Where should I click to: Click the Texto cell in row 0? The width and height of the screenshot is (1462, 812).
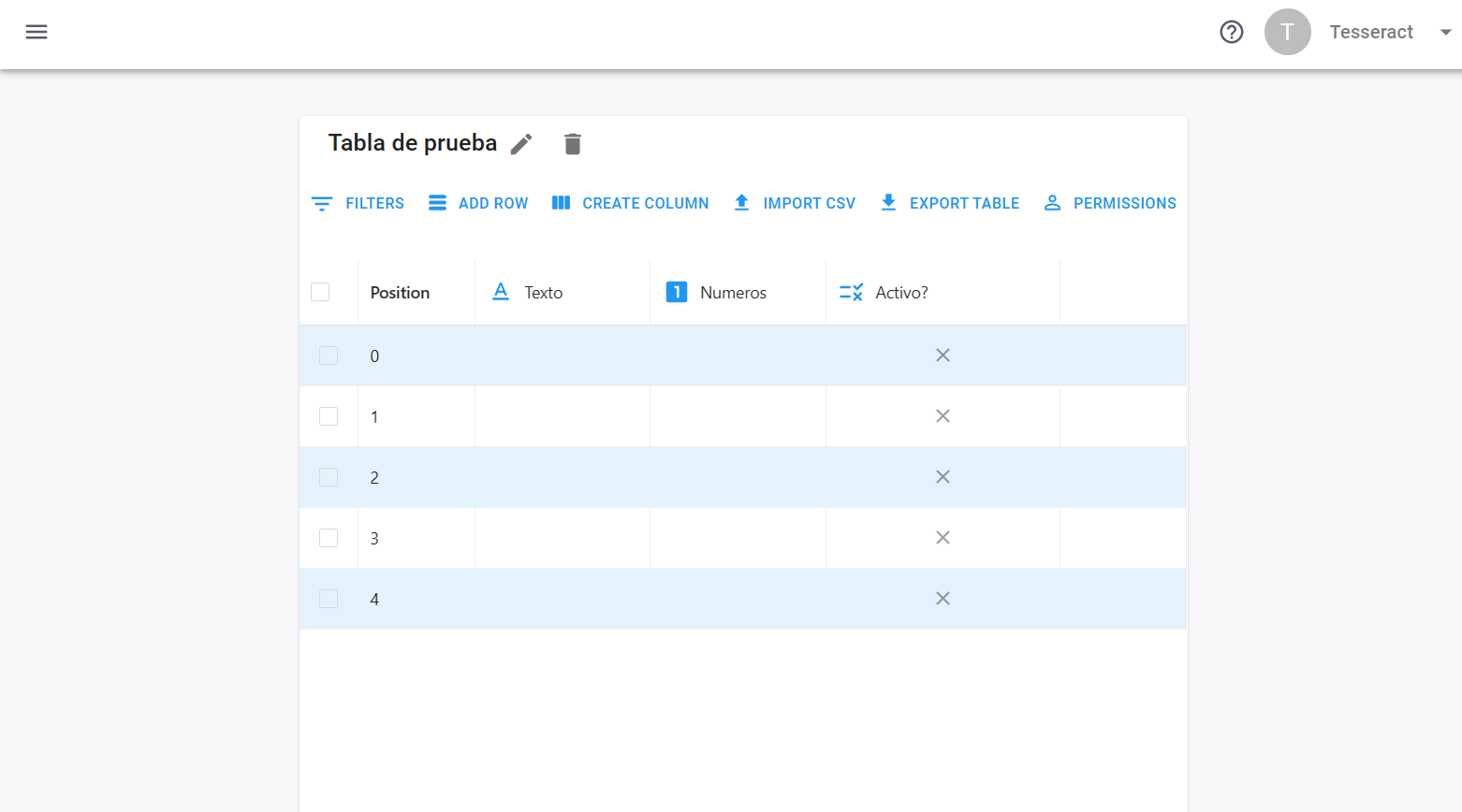coord(563,355)
